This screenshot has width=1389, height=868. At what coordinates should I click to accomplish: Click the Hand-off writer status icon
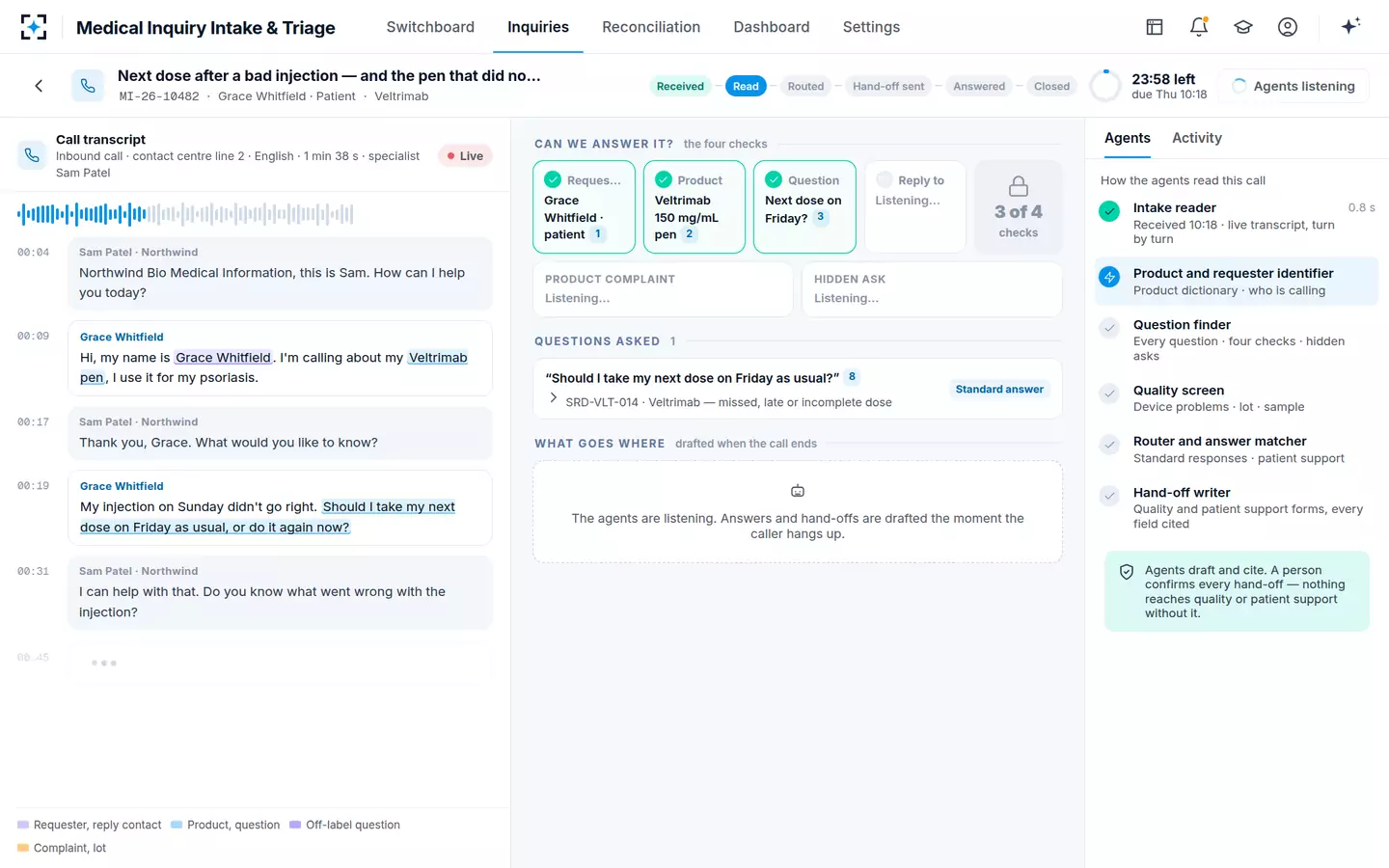click(x=1109, y=496)
